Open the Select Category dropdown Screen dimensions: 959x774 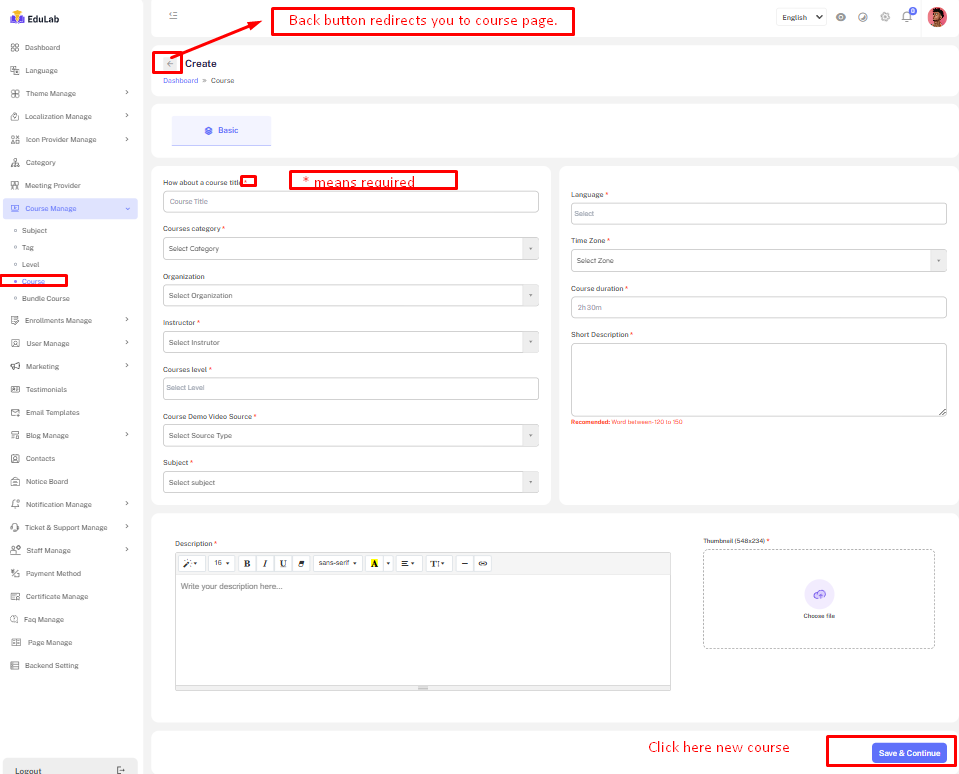(350, 249)
